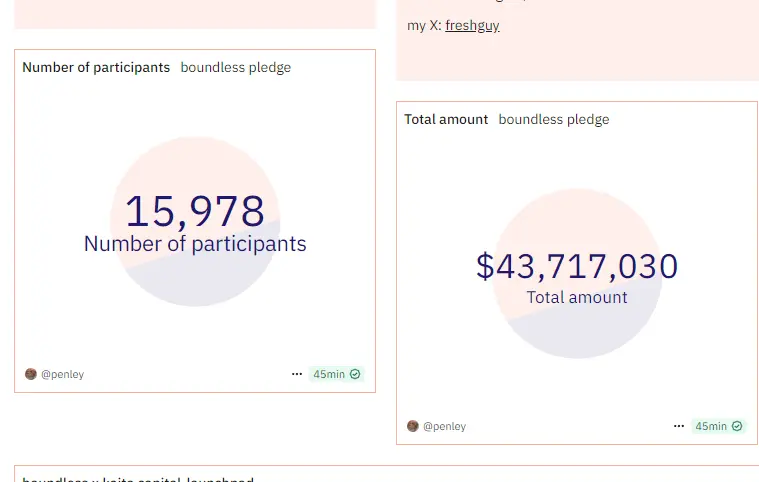Viewport: 759px width, 482px height.
Task: Open 'boundless pledge' query link beside Total amount
Action: click(x=554, y=120)
